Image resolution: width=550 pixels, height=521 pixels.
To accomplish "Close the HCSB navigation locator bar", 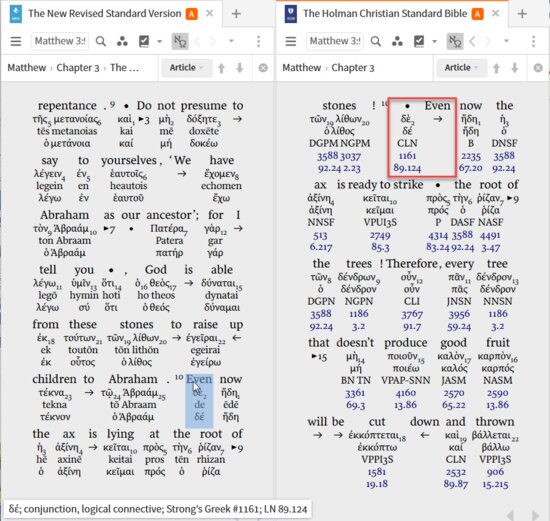I will coord(538,68).
